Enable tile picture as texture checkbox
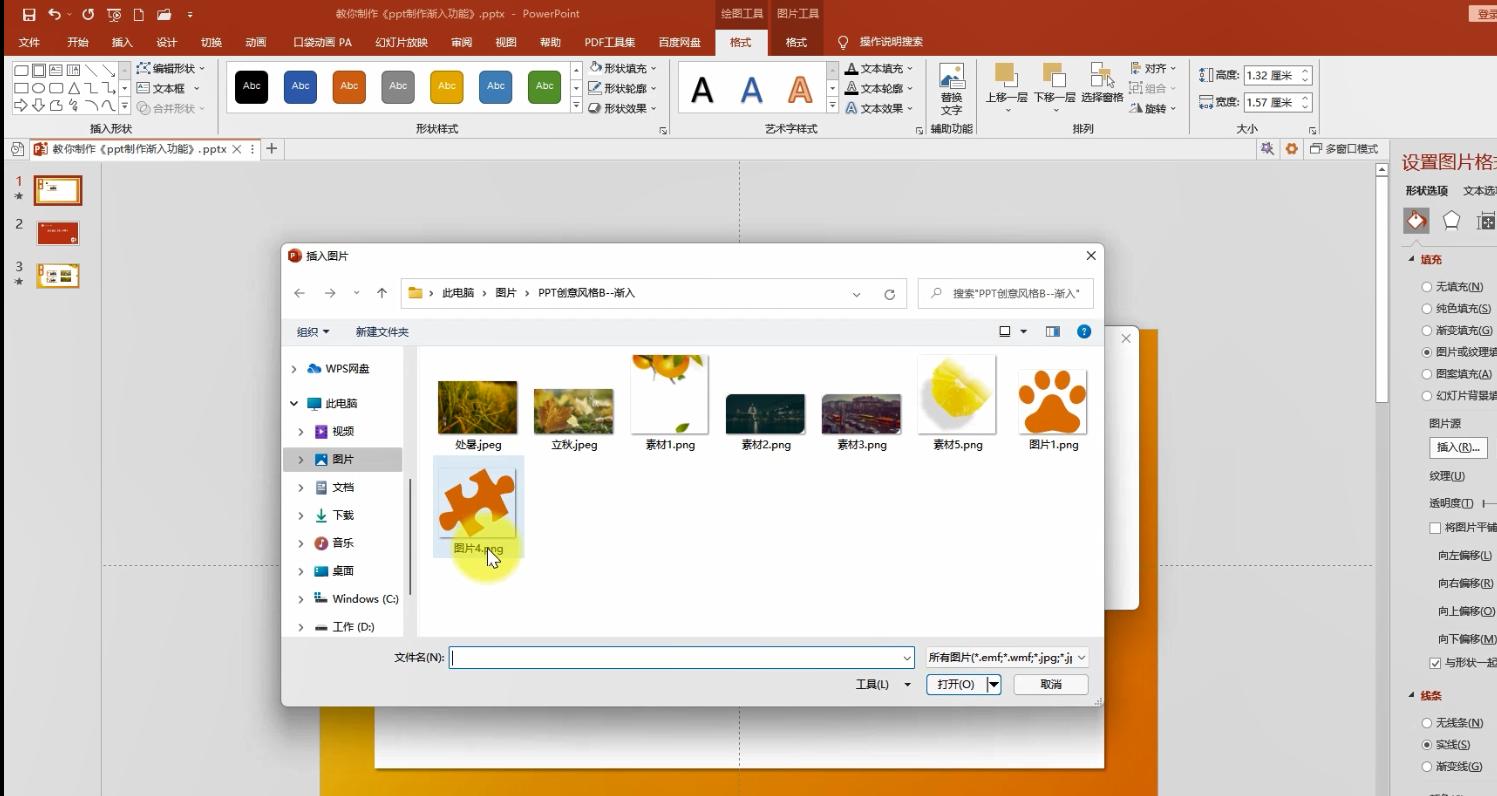 (x=1435, y=528)
